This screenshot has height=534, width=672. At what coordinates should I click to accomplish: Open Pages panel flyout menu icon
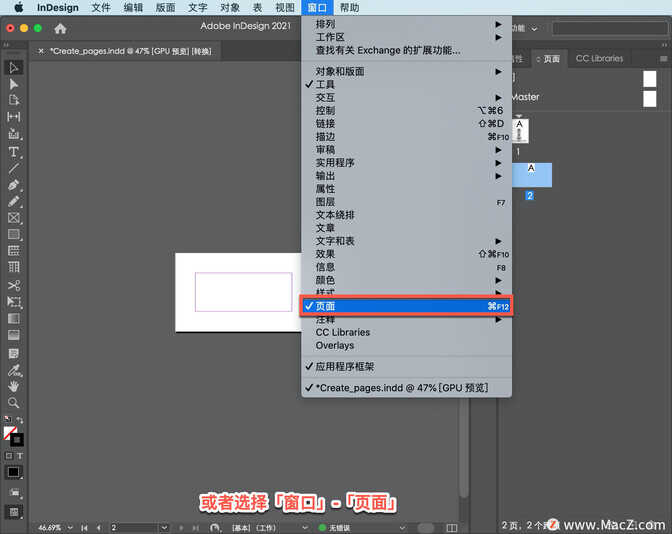tap(663, 59)
